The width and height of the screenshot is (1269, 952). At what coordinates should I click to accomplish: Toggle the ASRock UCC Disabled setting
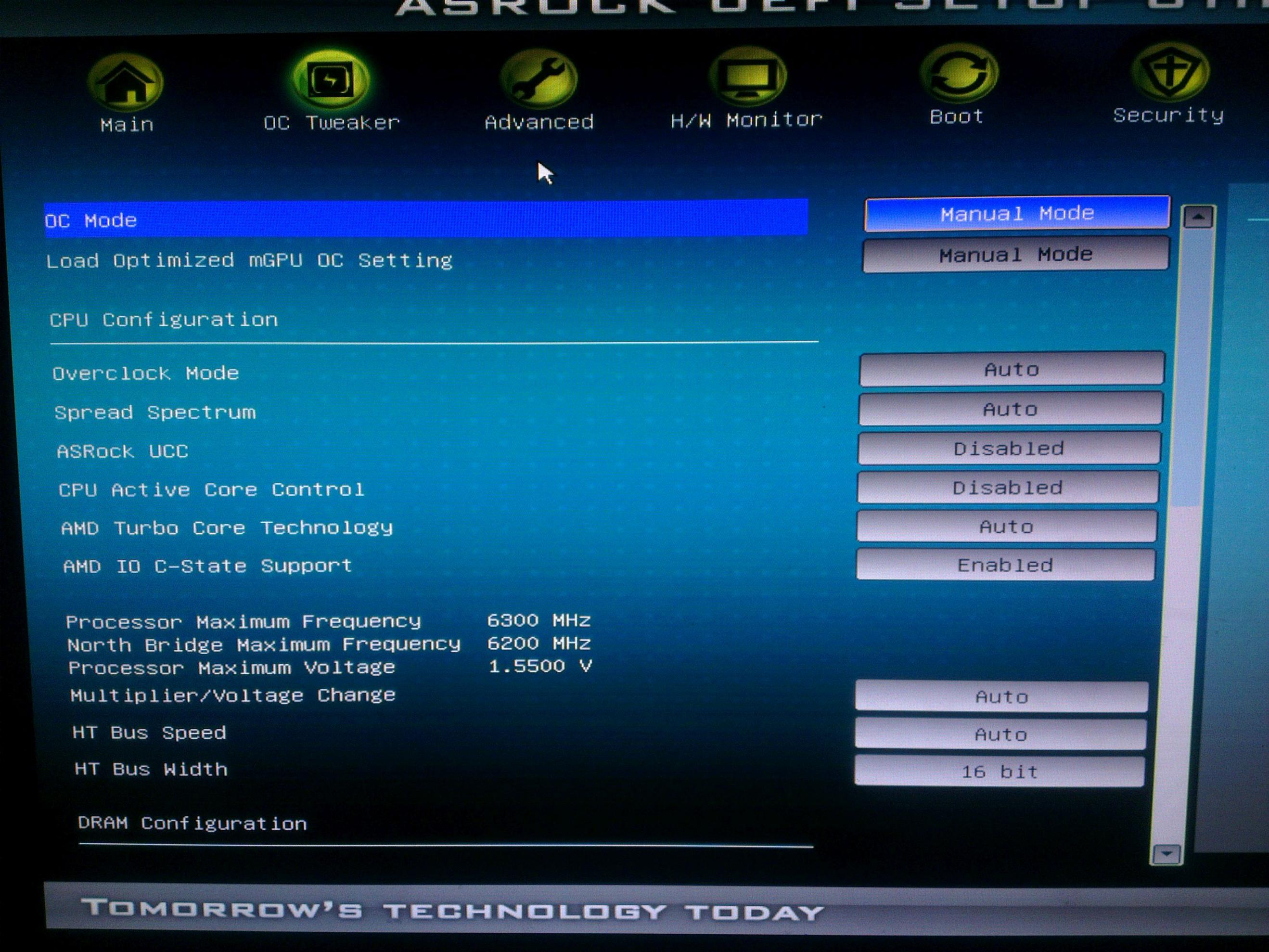point(1009,449)
